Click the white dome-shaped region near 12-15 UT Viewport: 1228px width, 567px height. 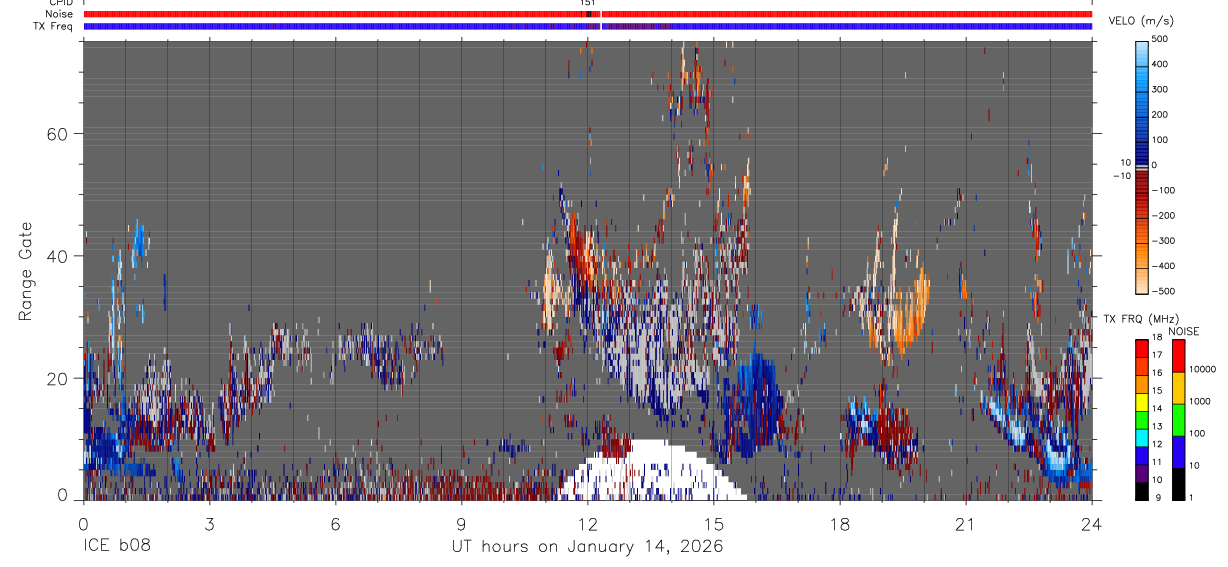pos(652,472)
